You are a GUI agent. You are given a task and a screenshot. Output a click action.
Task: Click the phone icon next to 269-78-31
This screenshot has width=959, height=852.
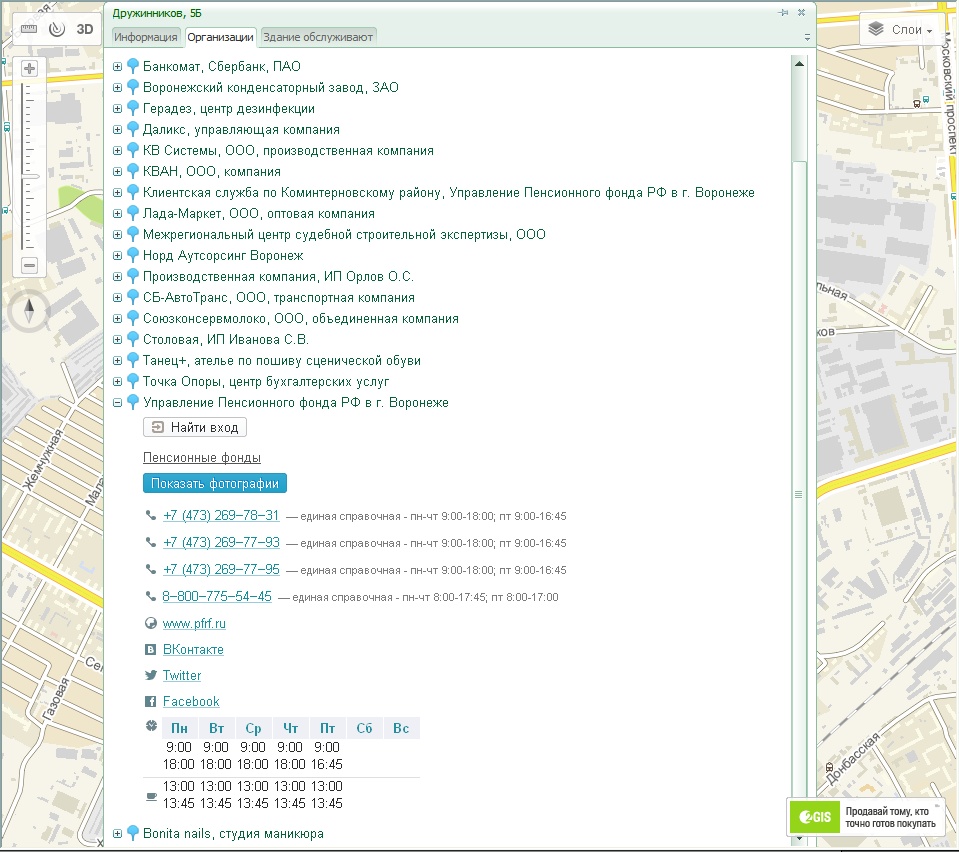150,516
